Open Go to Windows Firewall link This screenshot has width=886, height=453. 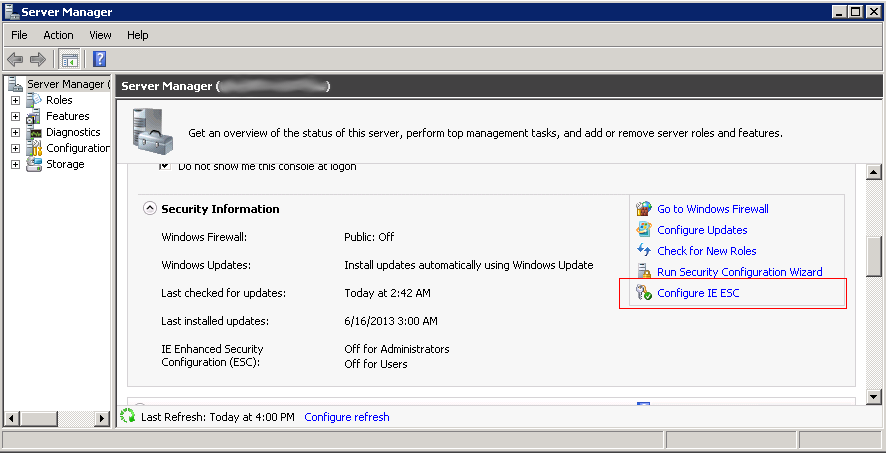point(713,209)
